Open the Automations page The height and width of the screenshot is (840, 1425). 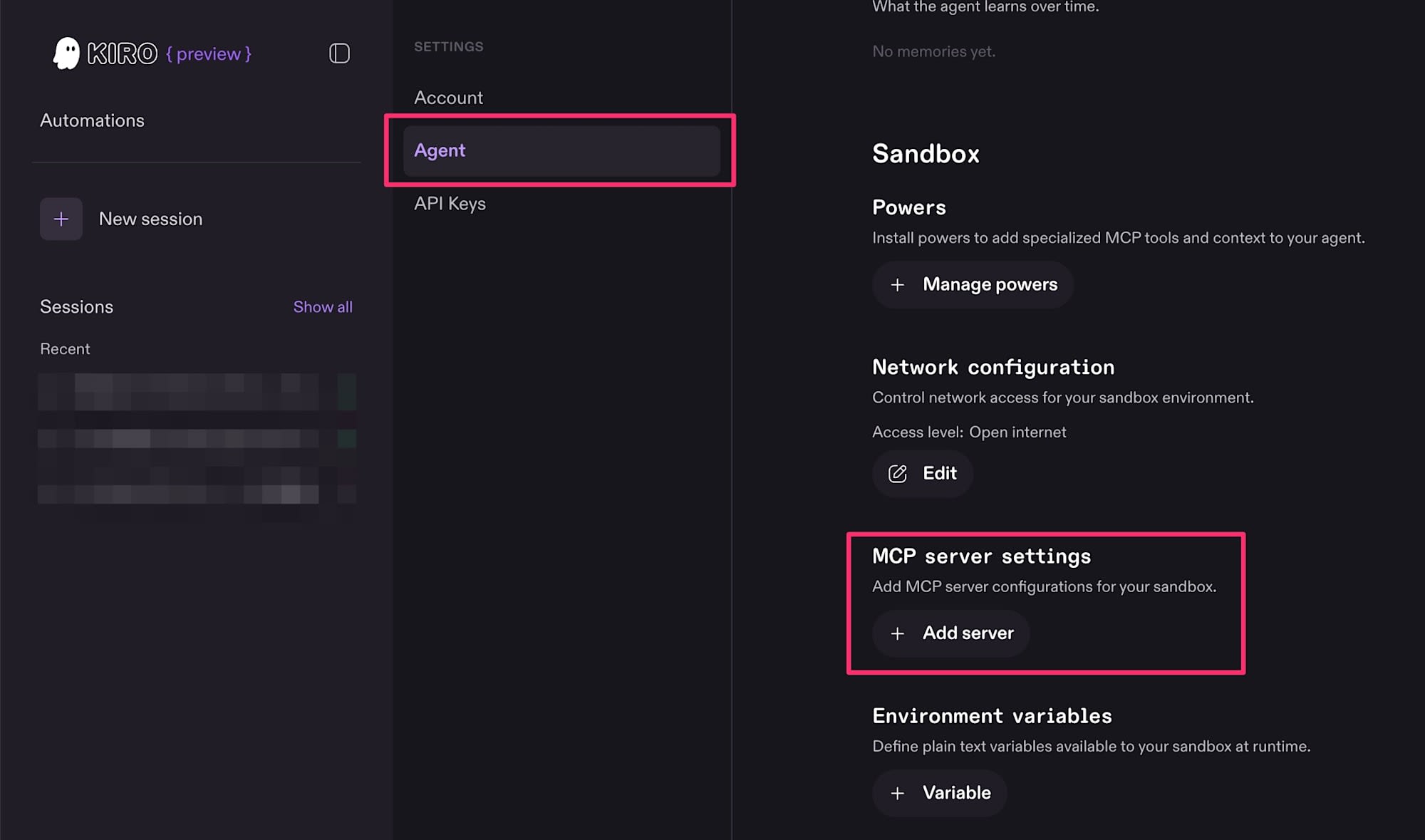coord(92,120)
